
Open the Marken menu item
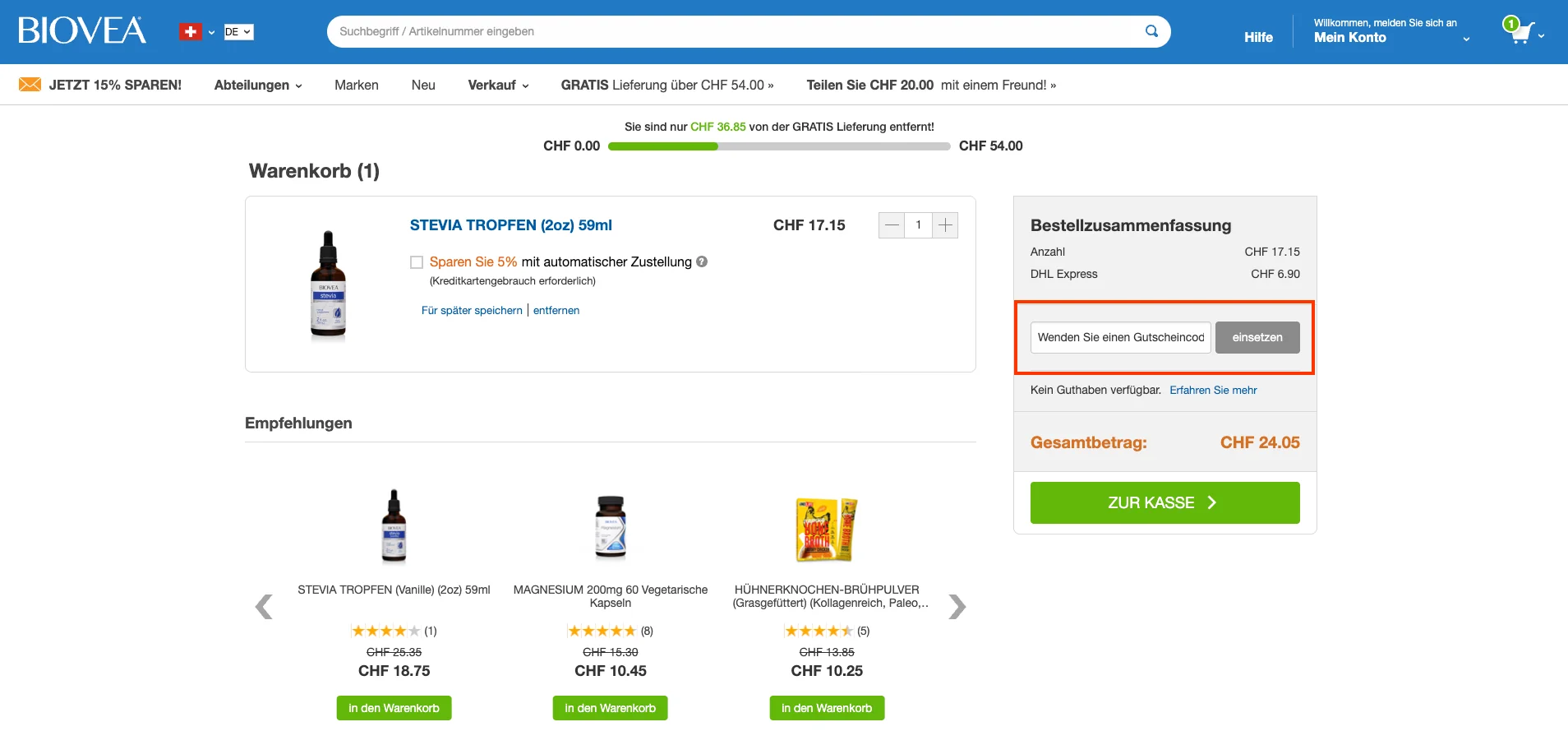[x=357, y=85]
